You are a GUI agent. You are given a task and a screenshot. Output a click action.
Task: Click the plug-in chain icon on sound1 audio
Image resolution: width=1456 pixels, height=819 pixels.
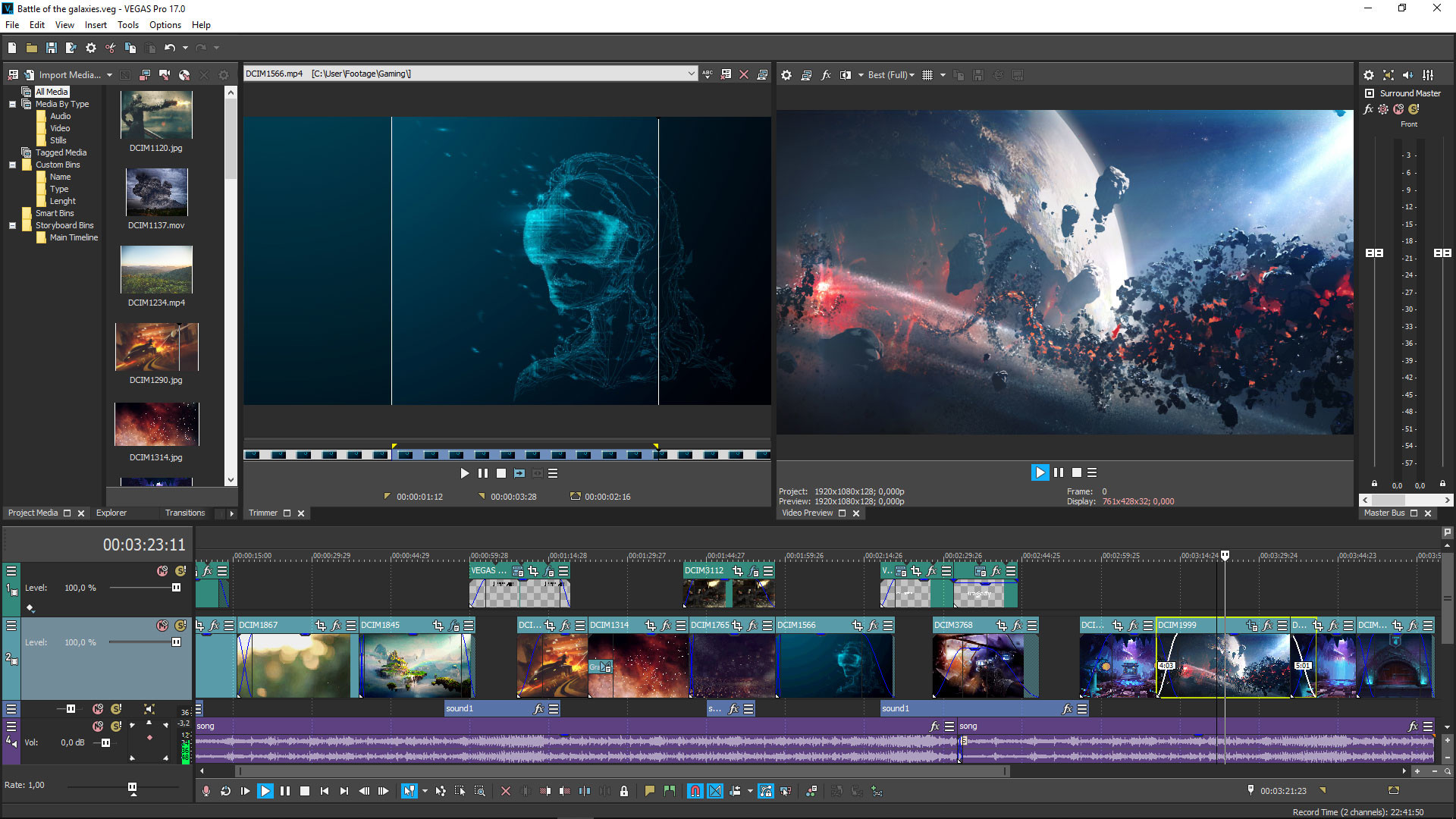click(537, 708)
